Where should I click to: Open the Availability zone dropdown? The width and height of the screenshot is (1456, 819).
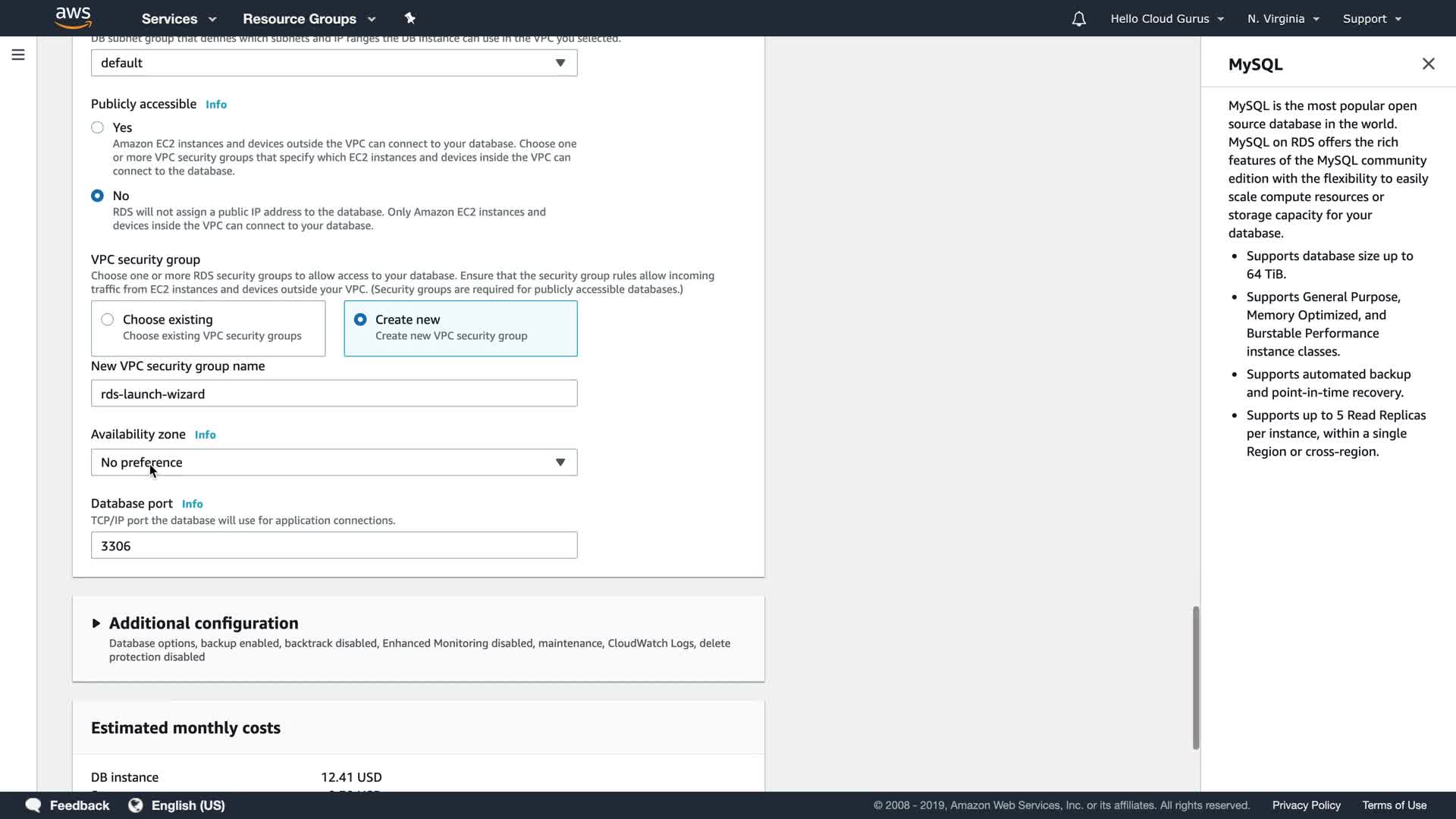pos(334,463)
